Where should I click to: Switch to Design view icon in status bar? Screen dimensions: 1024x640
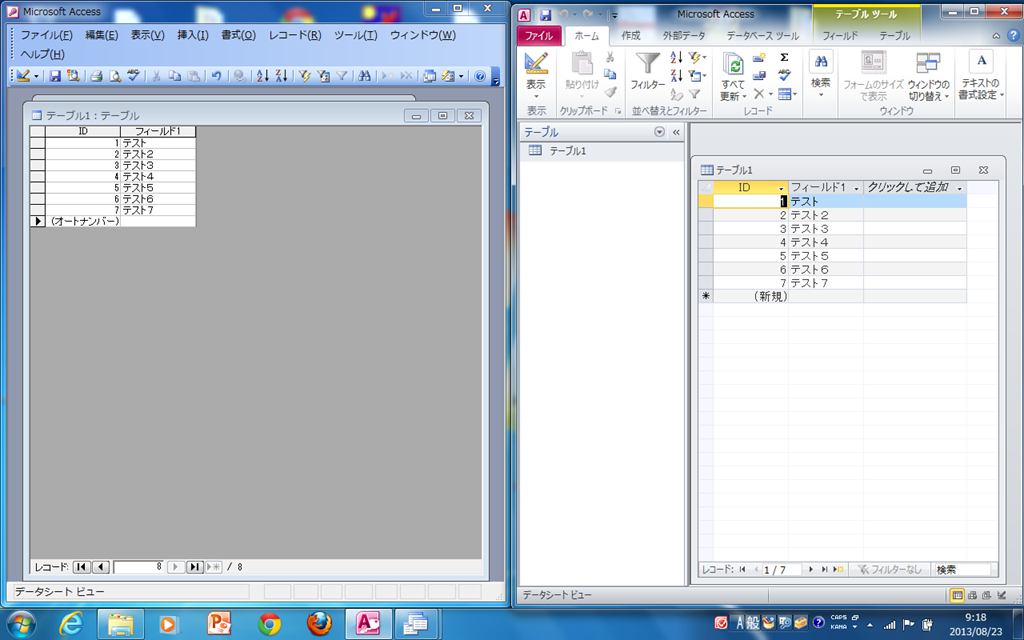1001,595
